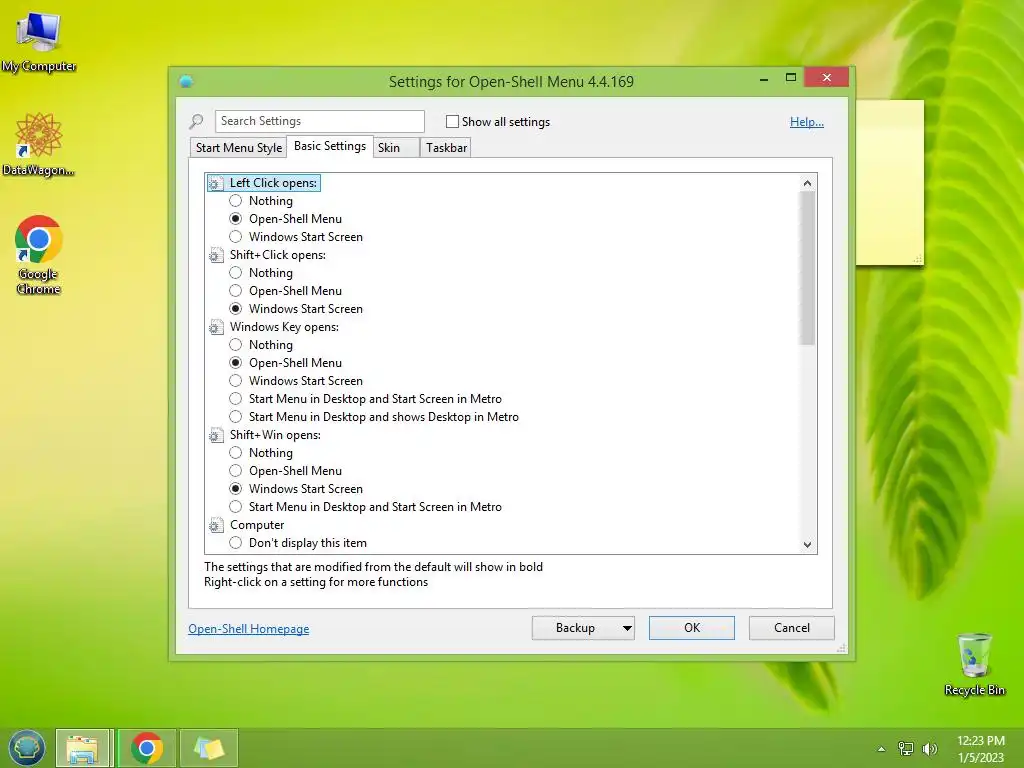Open the Help... link
This screenshot has height=768, width=1024.
point(807,122)
